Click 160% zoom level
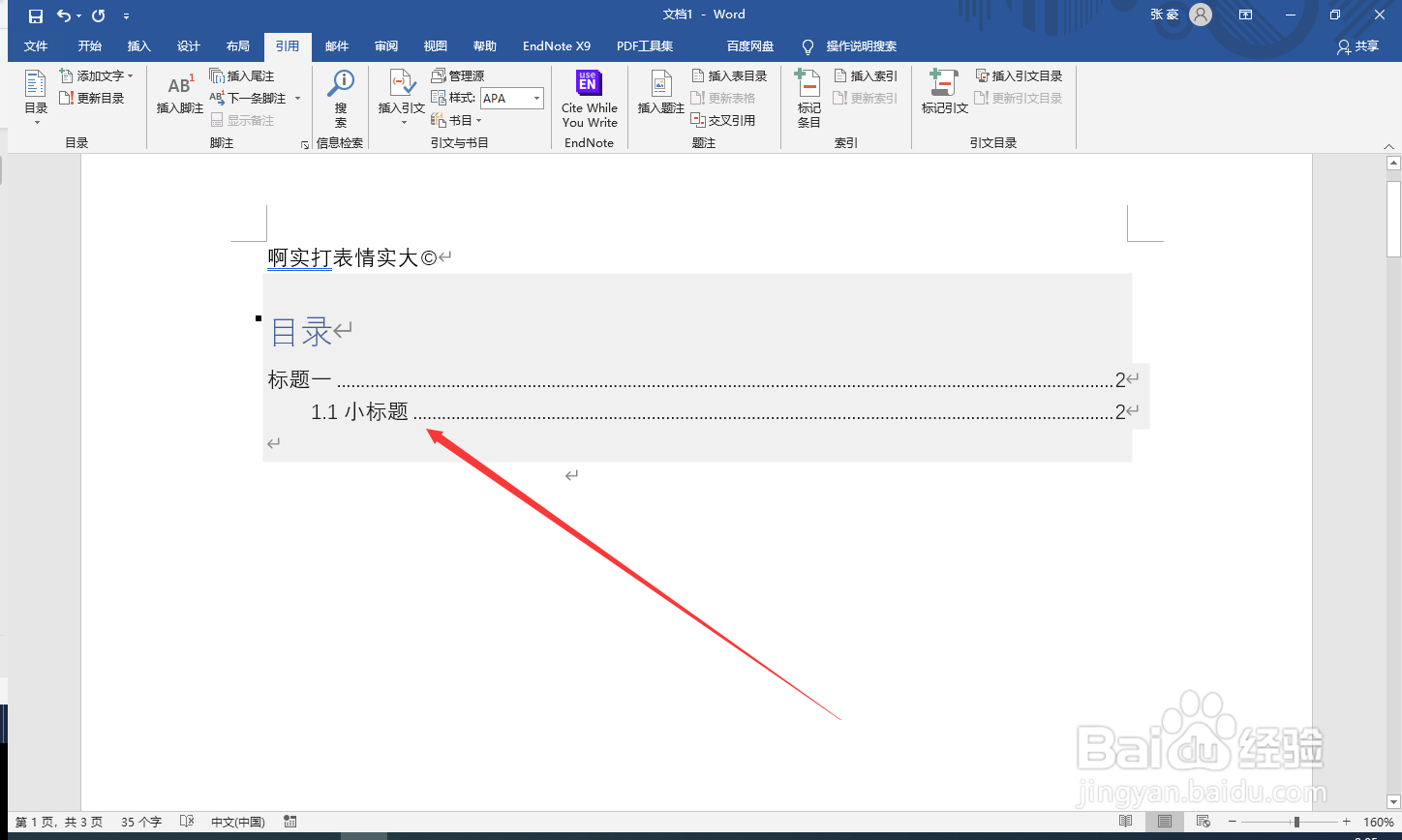1402x840 pixels. pos(1379,822)
